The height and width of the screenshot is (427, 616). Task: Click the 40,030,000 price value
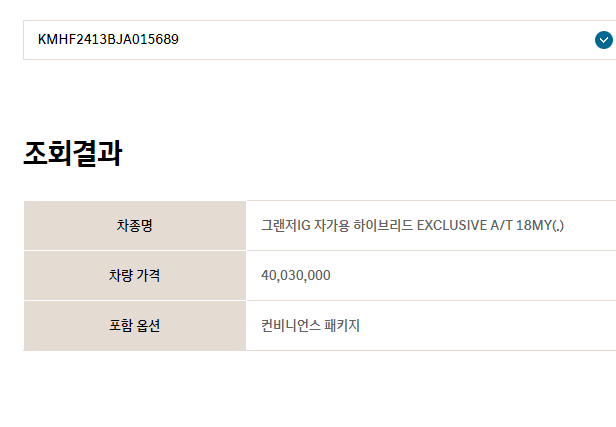(x=296, y=275)
